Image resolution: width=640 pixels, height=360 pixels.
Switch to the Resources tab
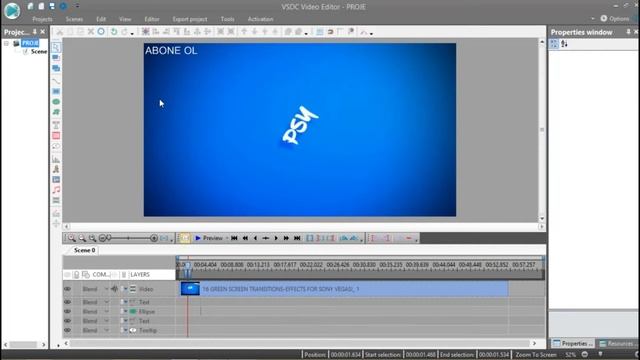616,344
